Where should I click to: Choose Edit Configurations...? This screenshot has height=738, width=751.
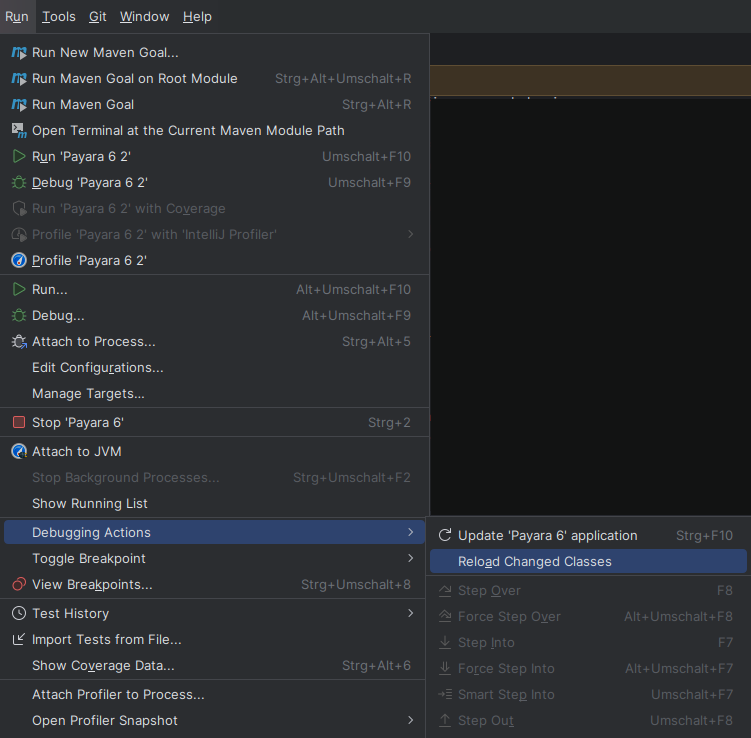click(x=97, y=367)
